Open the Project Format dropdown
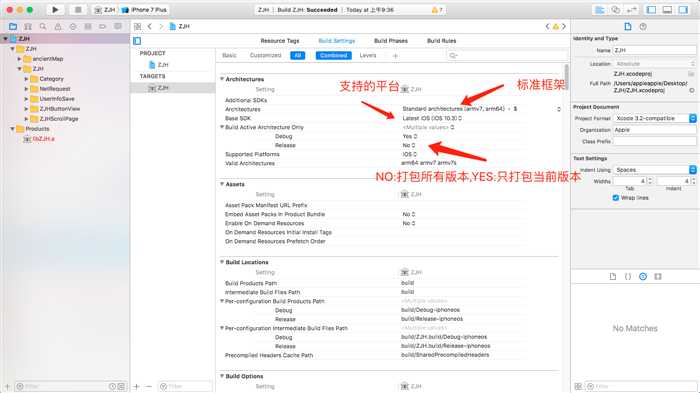The image size is (700, 393). coord(654,118)
